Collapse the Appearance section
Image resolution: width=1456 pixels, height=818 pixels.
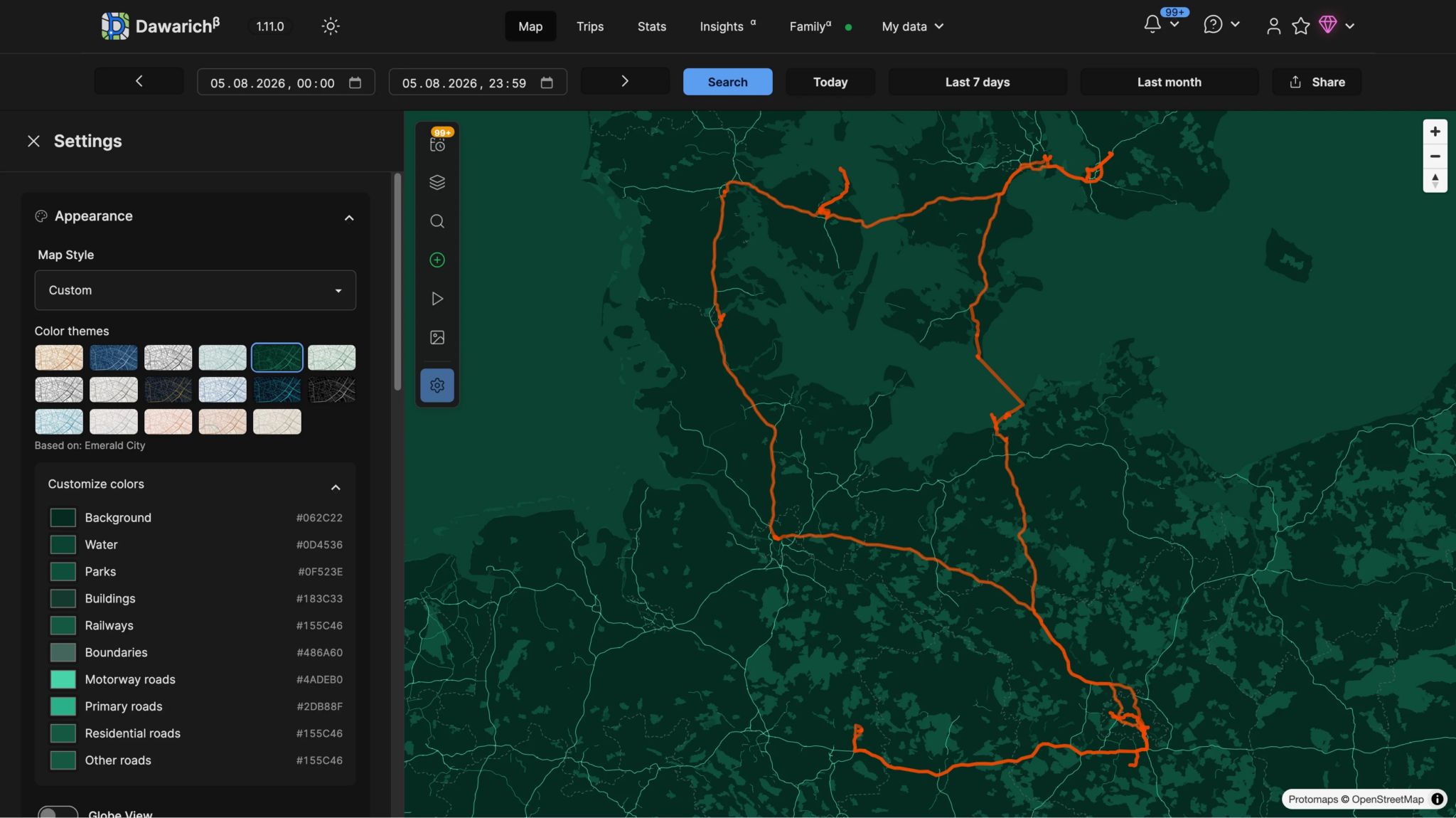[x=349, y=218]
